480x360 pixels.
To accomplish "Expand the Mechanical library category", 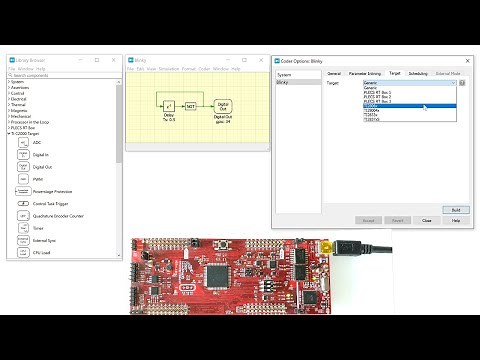I will [9, 116].
